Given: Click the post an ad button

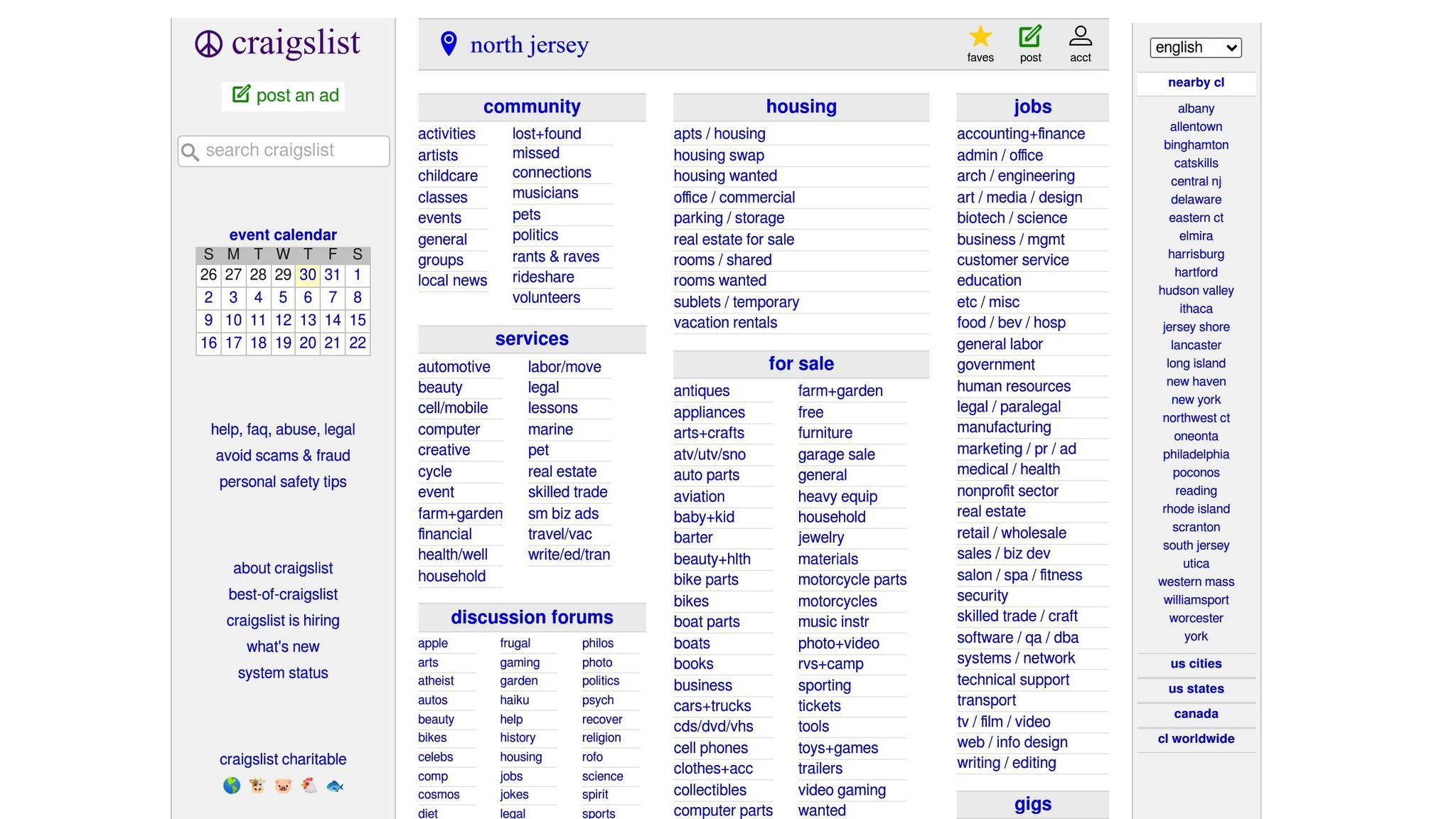Looking at the screenshot, I should [282, 95].
